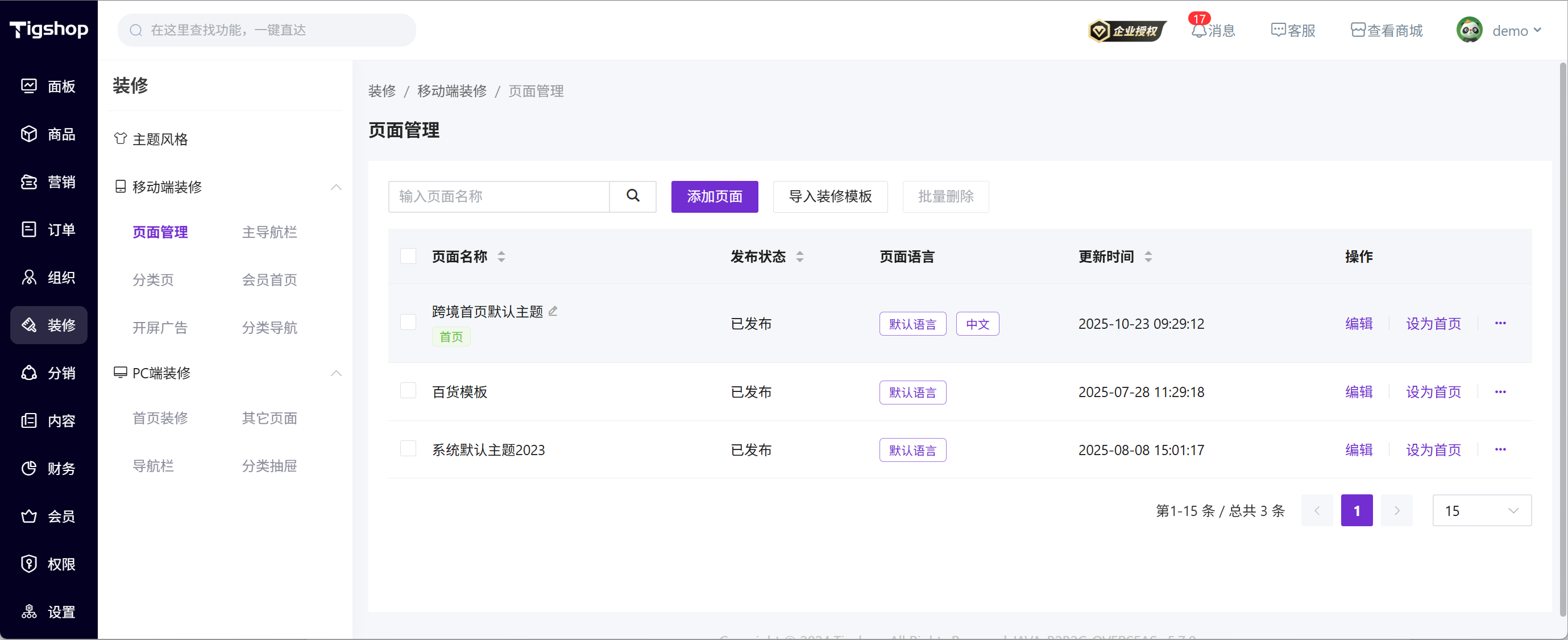The height and width of the screenshot is (640, 1568).
Task: Open 客服 customer service chat icon
Action: tap(1277, 31)
